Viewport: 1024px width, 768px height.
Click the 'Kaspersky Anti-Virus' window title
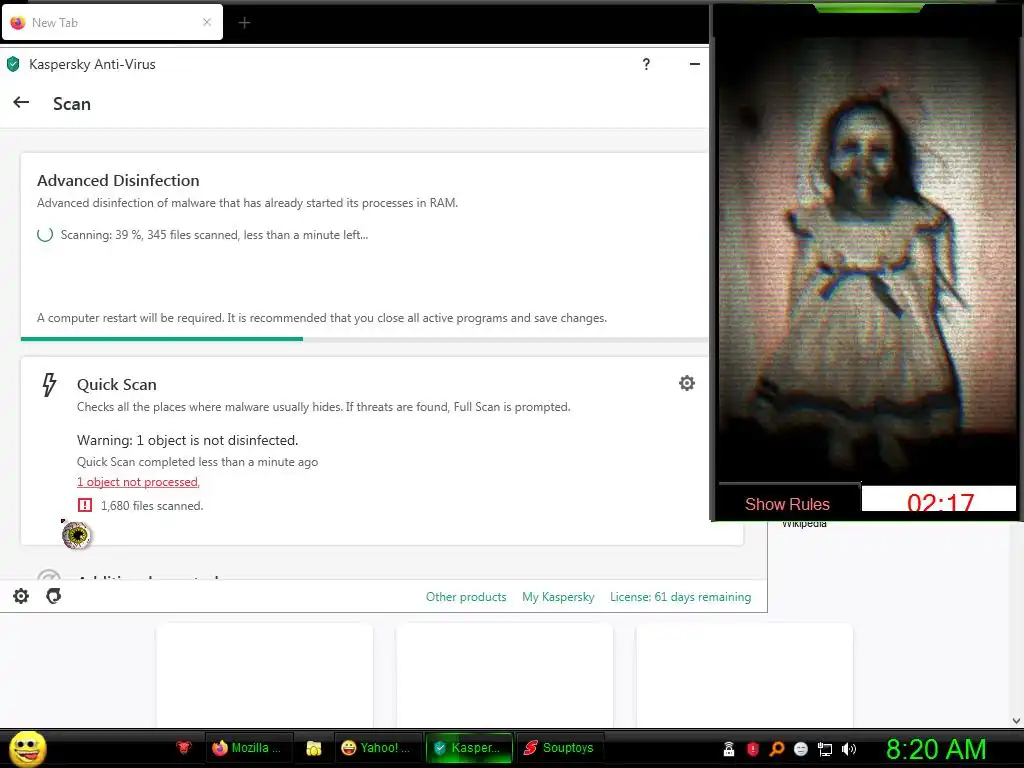pyautogui.click(x=92, y=64)
